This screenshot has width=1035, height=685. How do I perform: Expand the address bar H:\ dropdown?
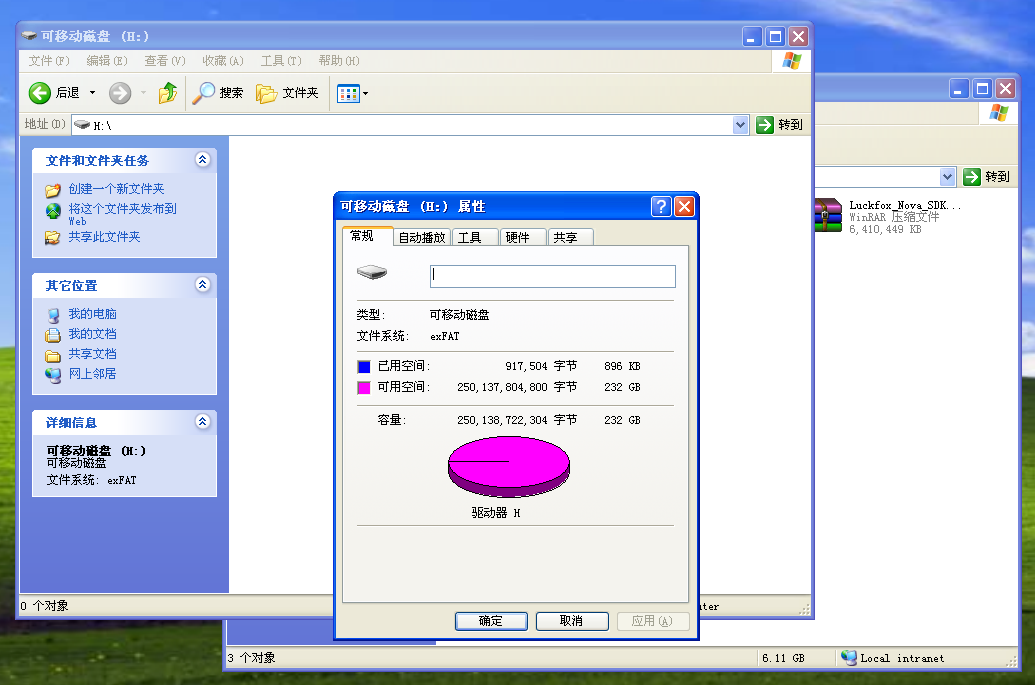pos(740,125)
